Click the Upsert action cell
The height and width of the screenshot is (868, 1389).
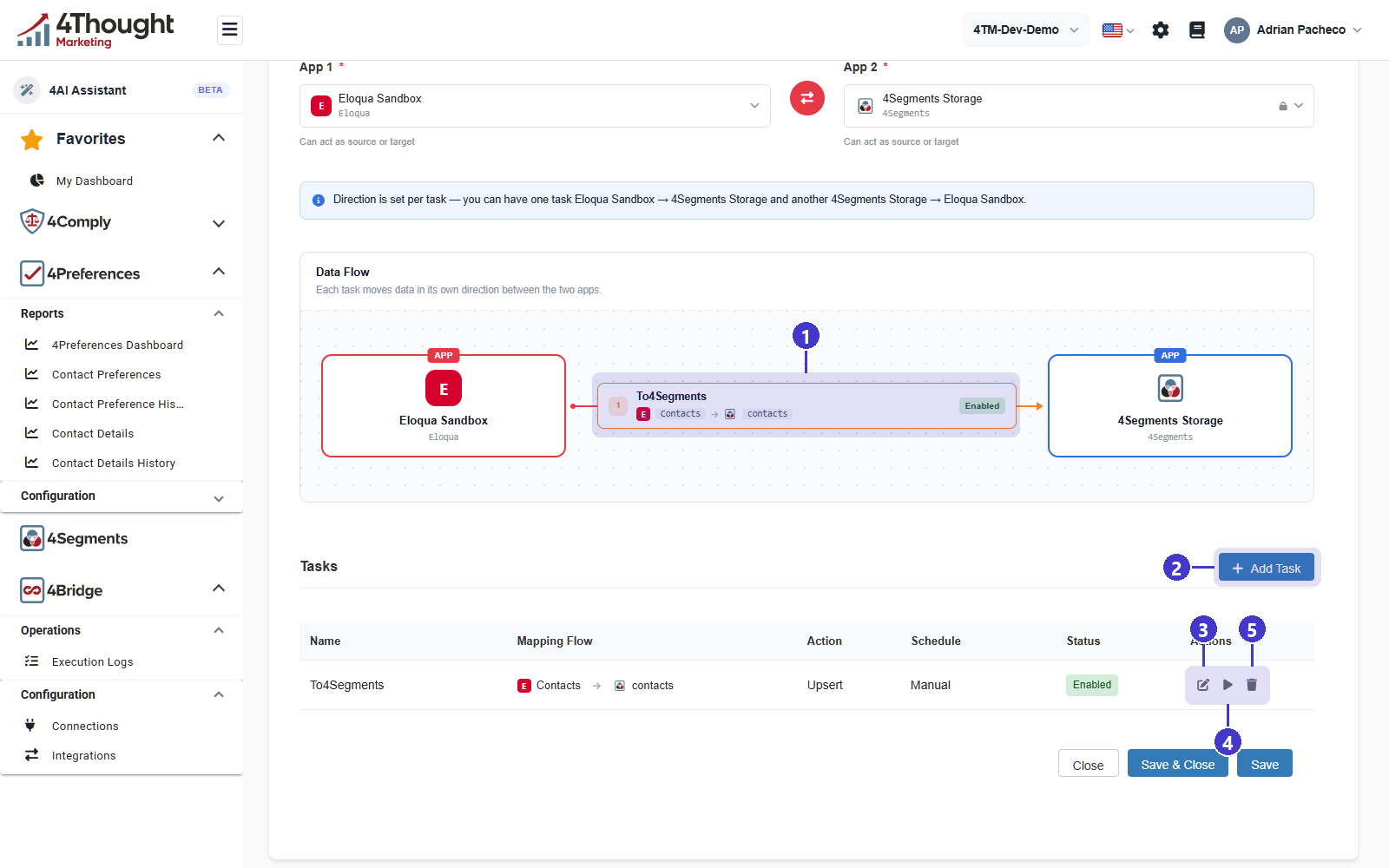(x=825, y=685)
